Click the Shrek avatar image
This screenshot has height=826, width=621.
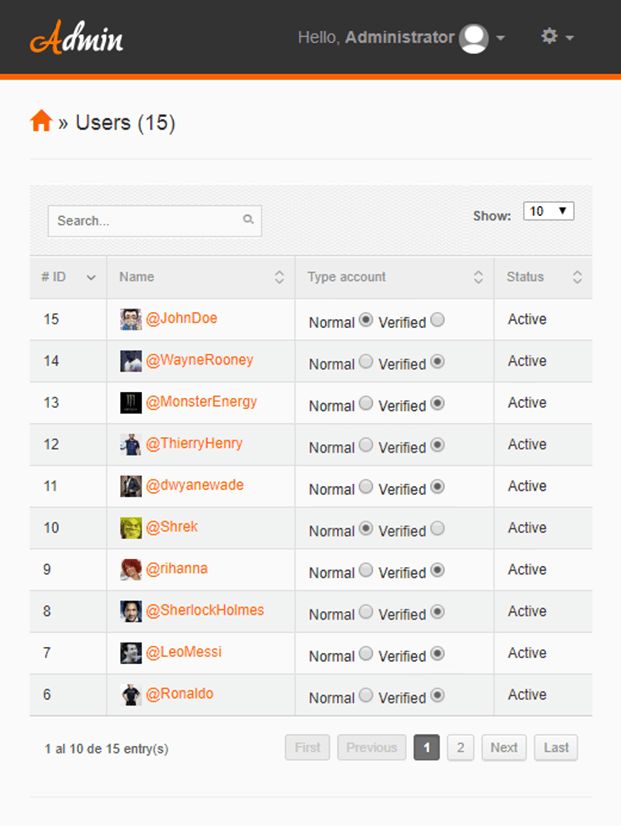(x=131, y=528)
